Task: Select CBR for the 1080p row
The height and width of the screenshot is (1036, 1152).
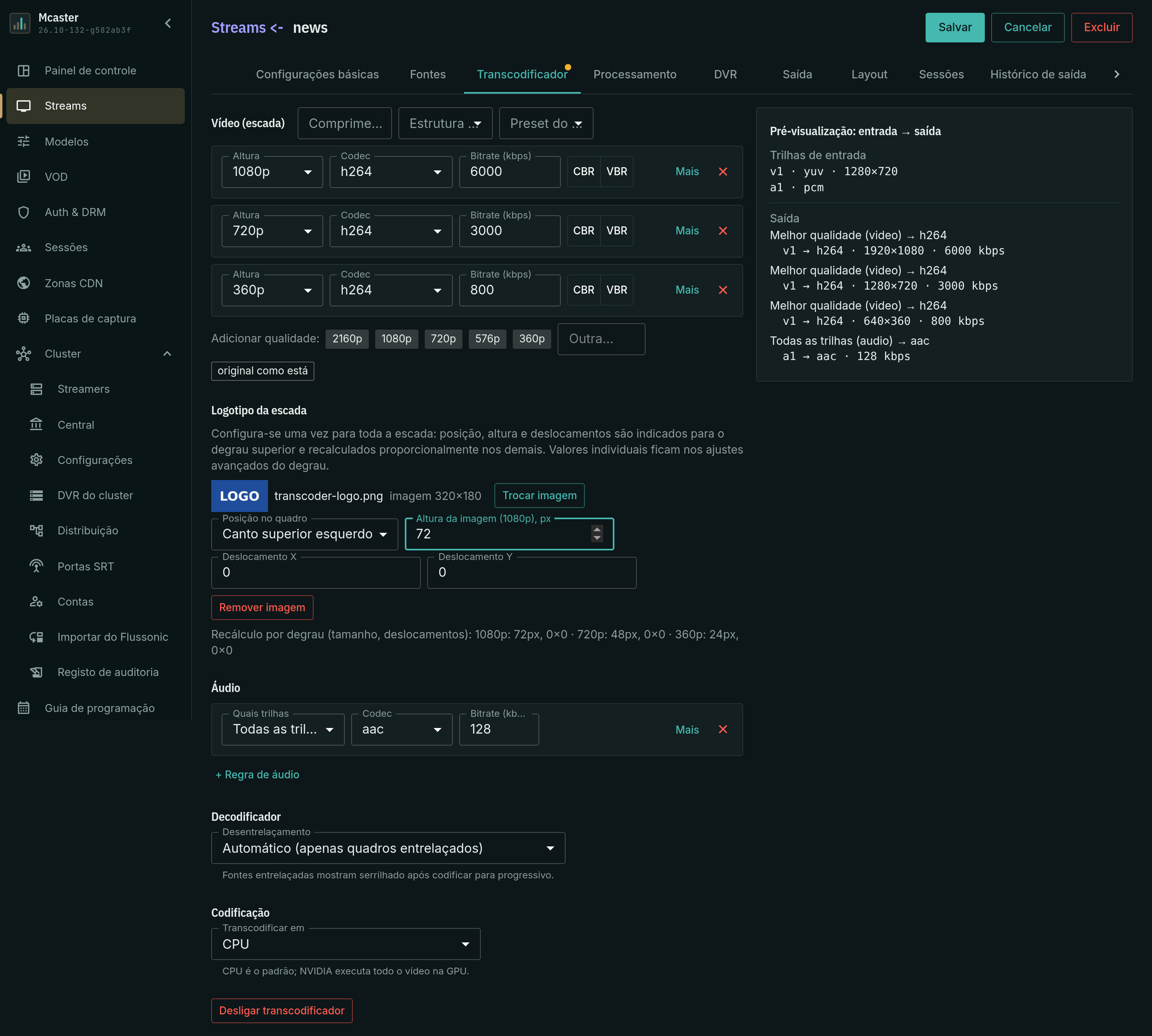Action: coord(583,171)
